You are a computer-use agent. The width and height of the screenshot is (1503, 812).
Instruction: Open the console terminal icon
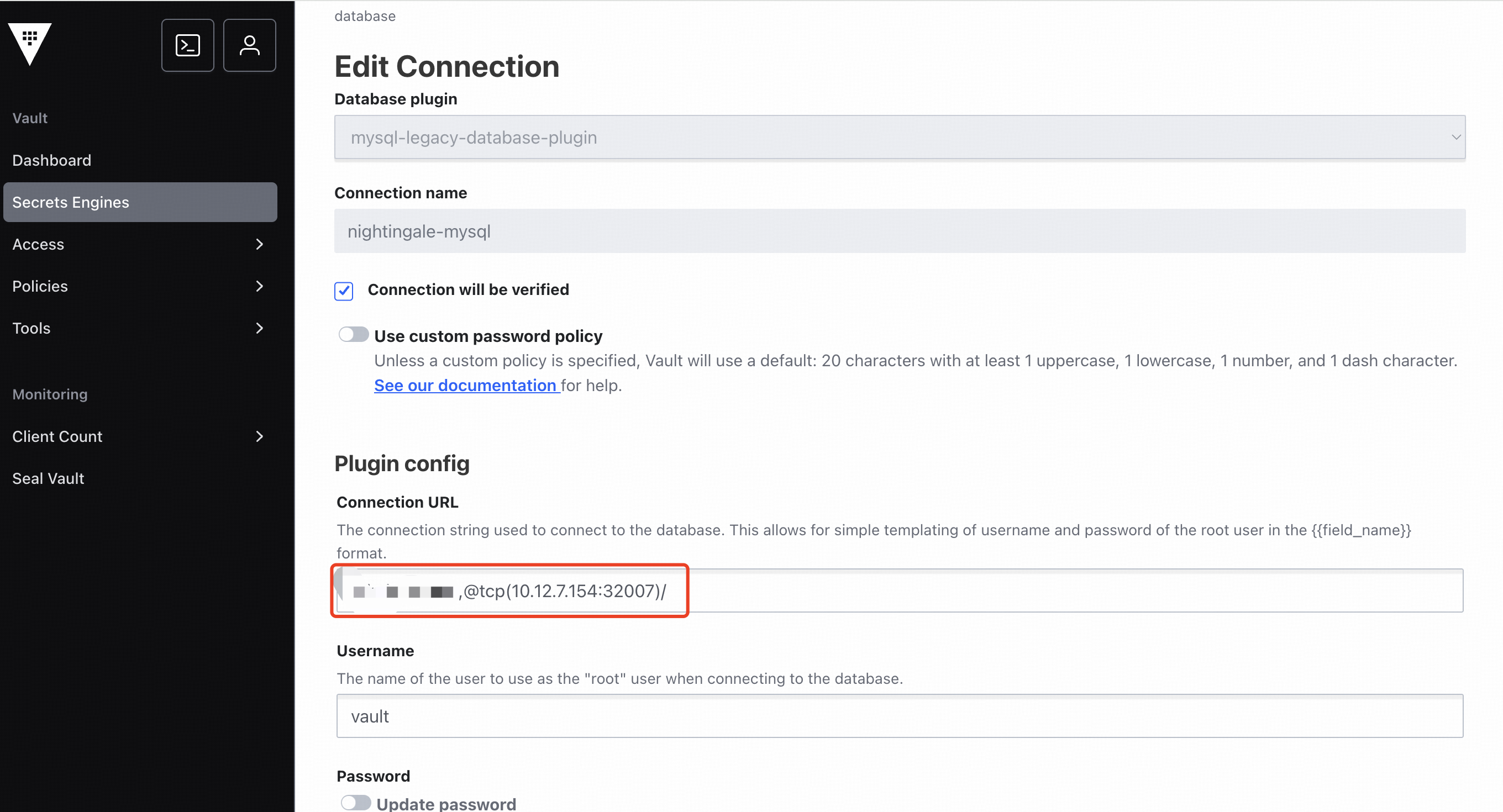(x=187, y=45)
